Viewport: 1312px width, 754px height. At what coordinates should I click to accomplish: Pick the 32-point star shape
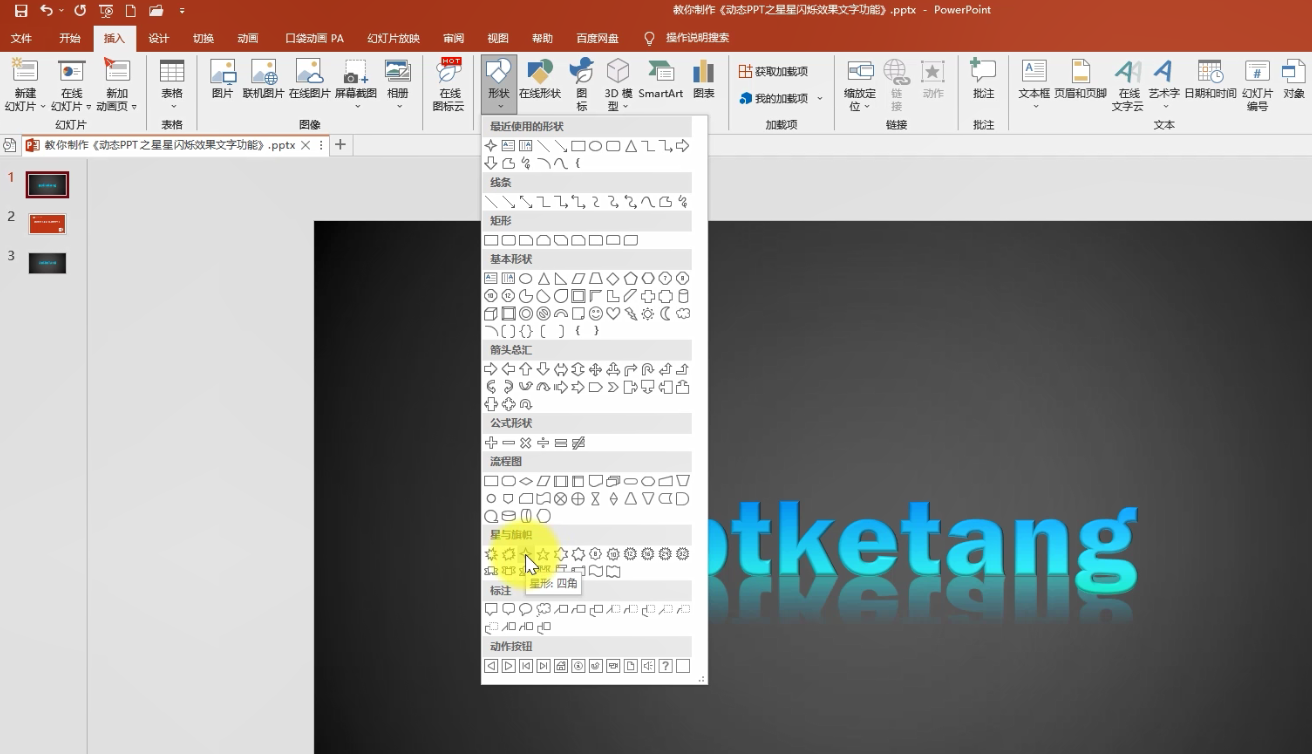click(x=683, y=554)
